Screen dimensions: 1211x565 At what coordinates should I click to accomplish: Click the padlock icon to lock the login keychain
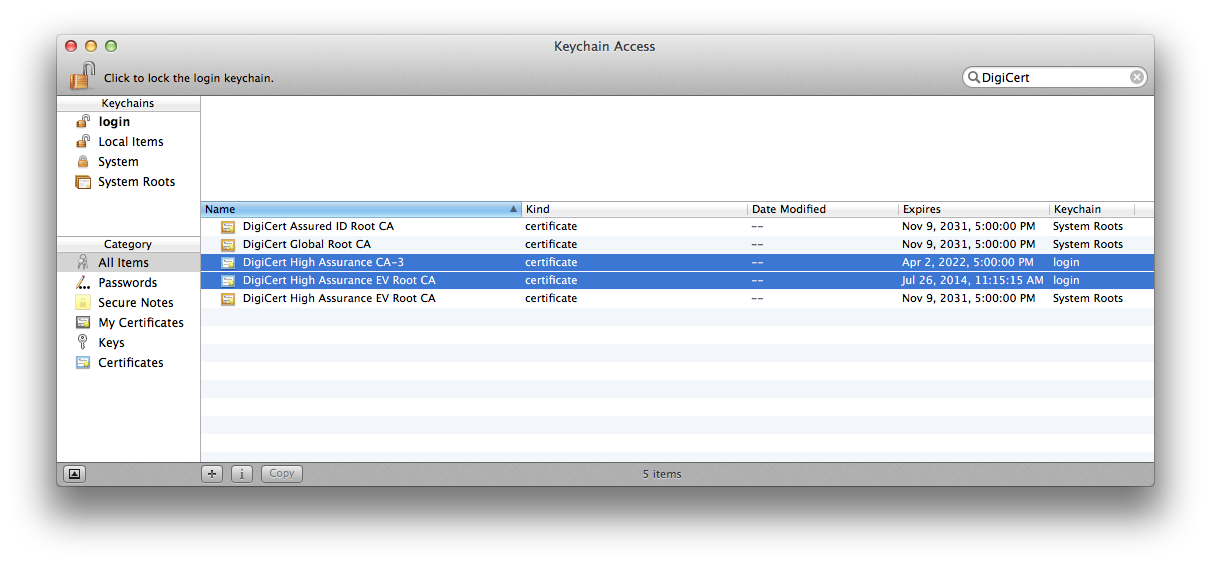pos(82,76)
